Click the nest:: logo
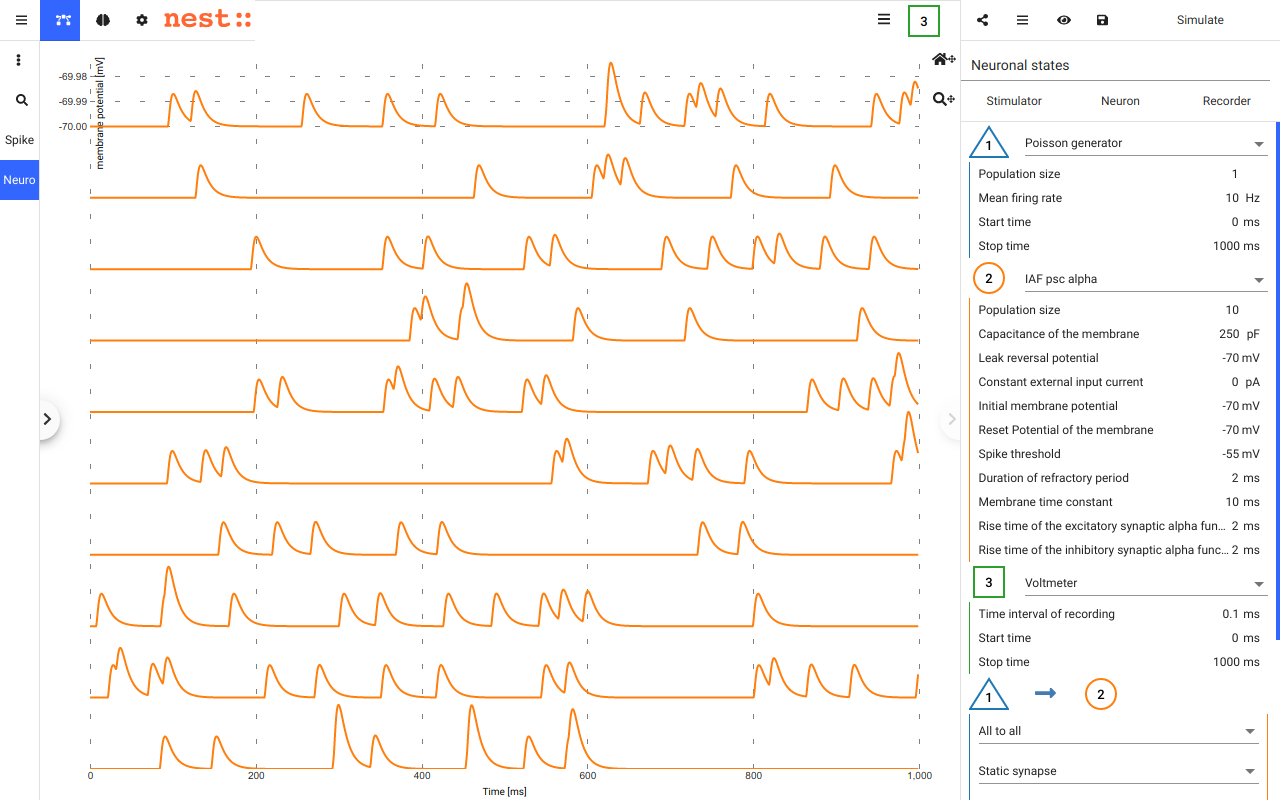The image size is (1280, 800). click(x=207, y=20)
